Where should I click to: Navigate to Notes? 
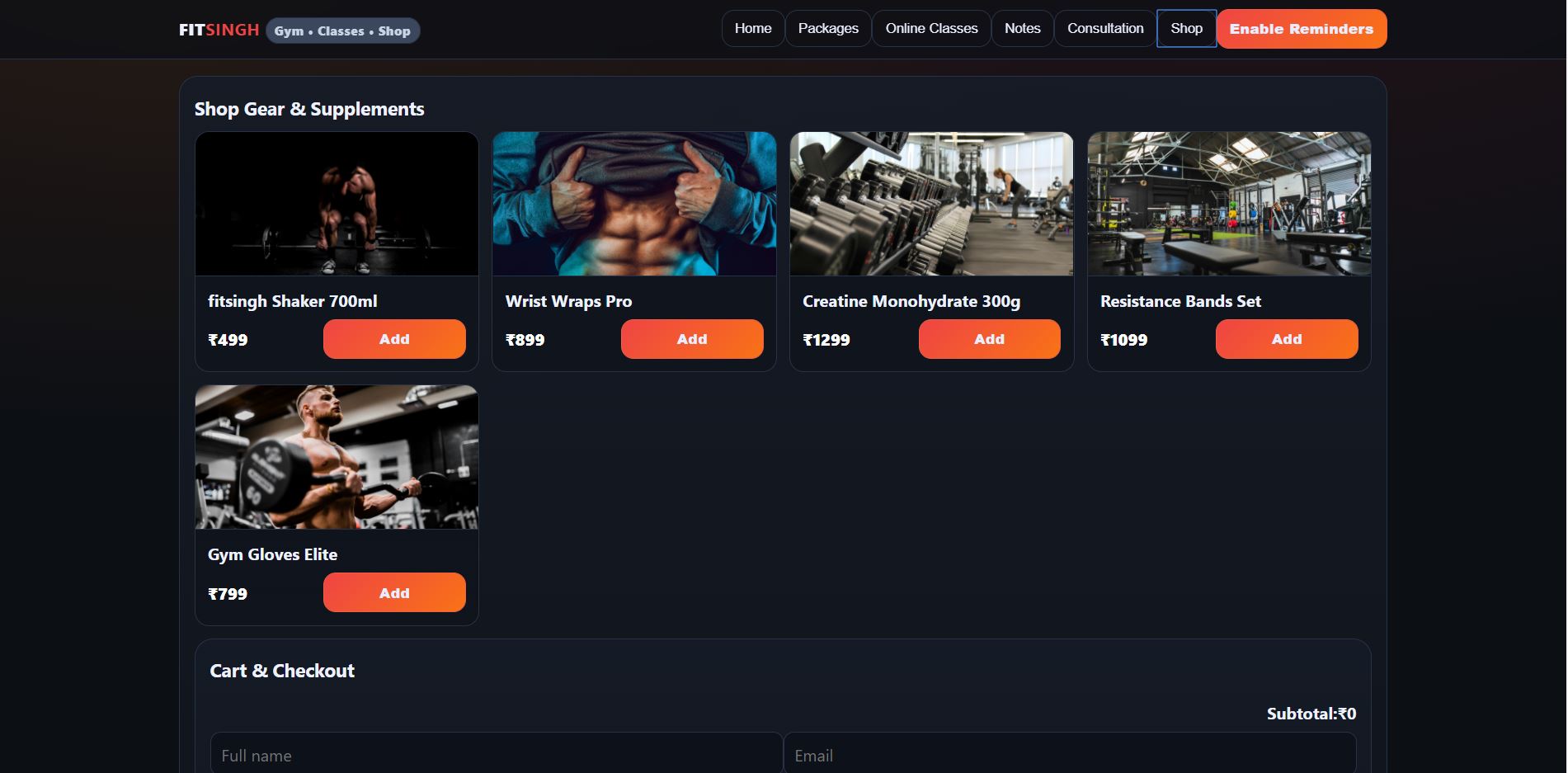[1021, 29]
